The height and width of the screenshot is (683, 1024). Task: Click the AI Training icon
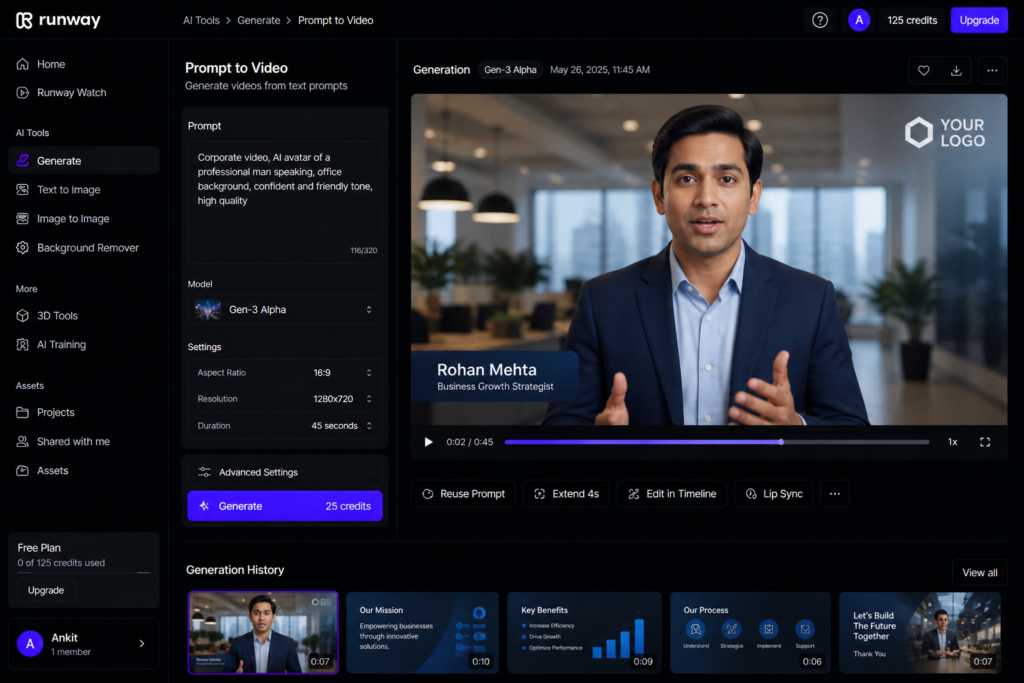[x=23, y=345]
